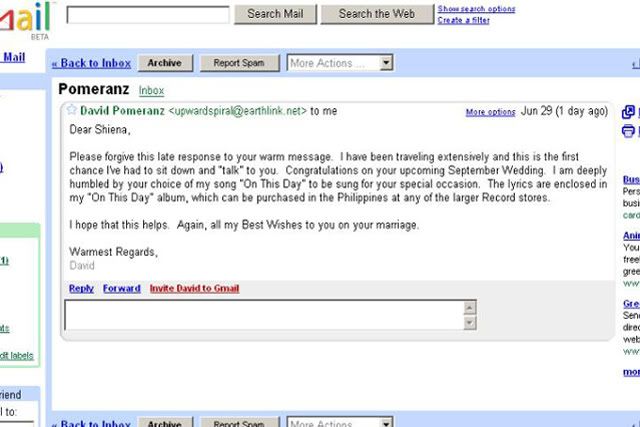Click the Inbox label next to Pomeranz
Screen dimensions: 640x427
point(151,90)
